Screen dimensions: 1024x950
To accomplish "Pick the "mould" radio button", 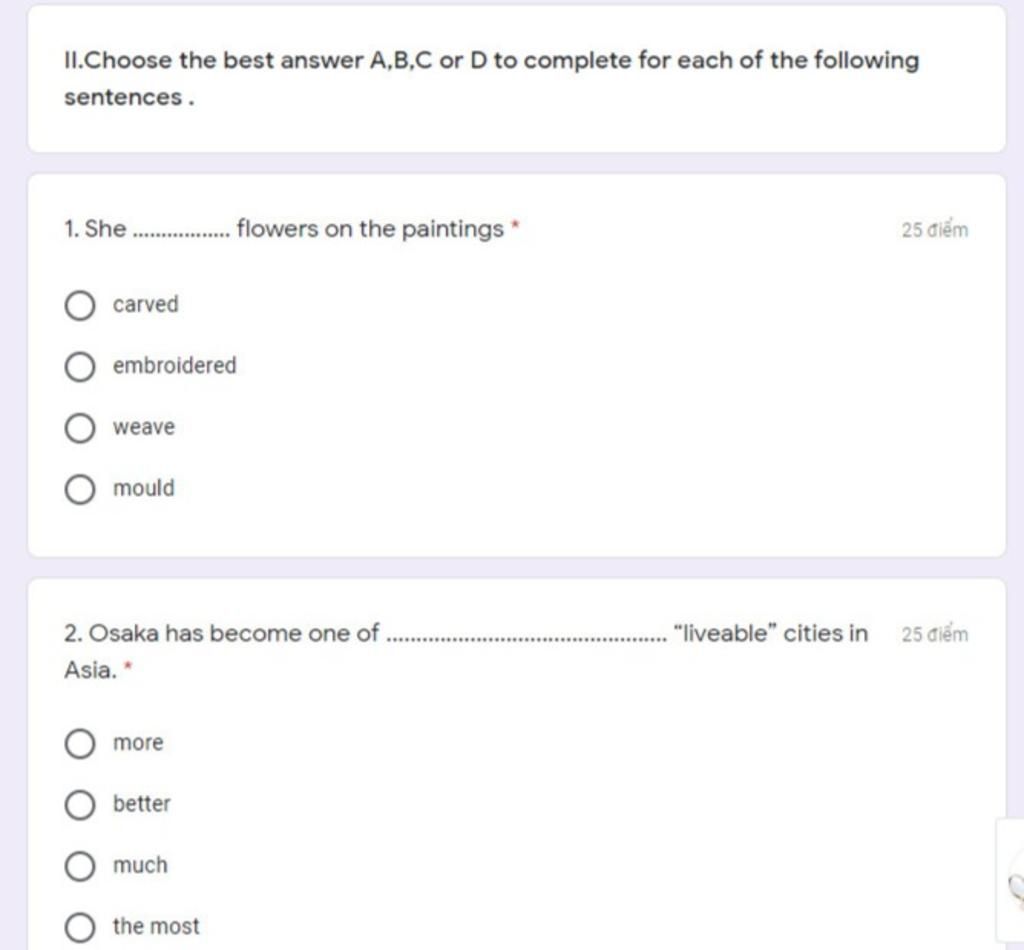I will (80, 490).
